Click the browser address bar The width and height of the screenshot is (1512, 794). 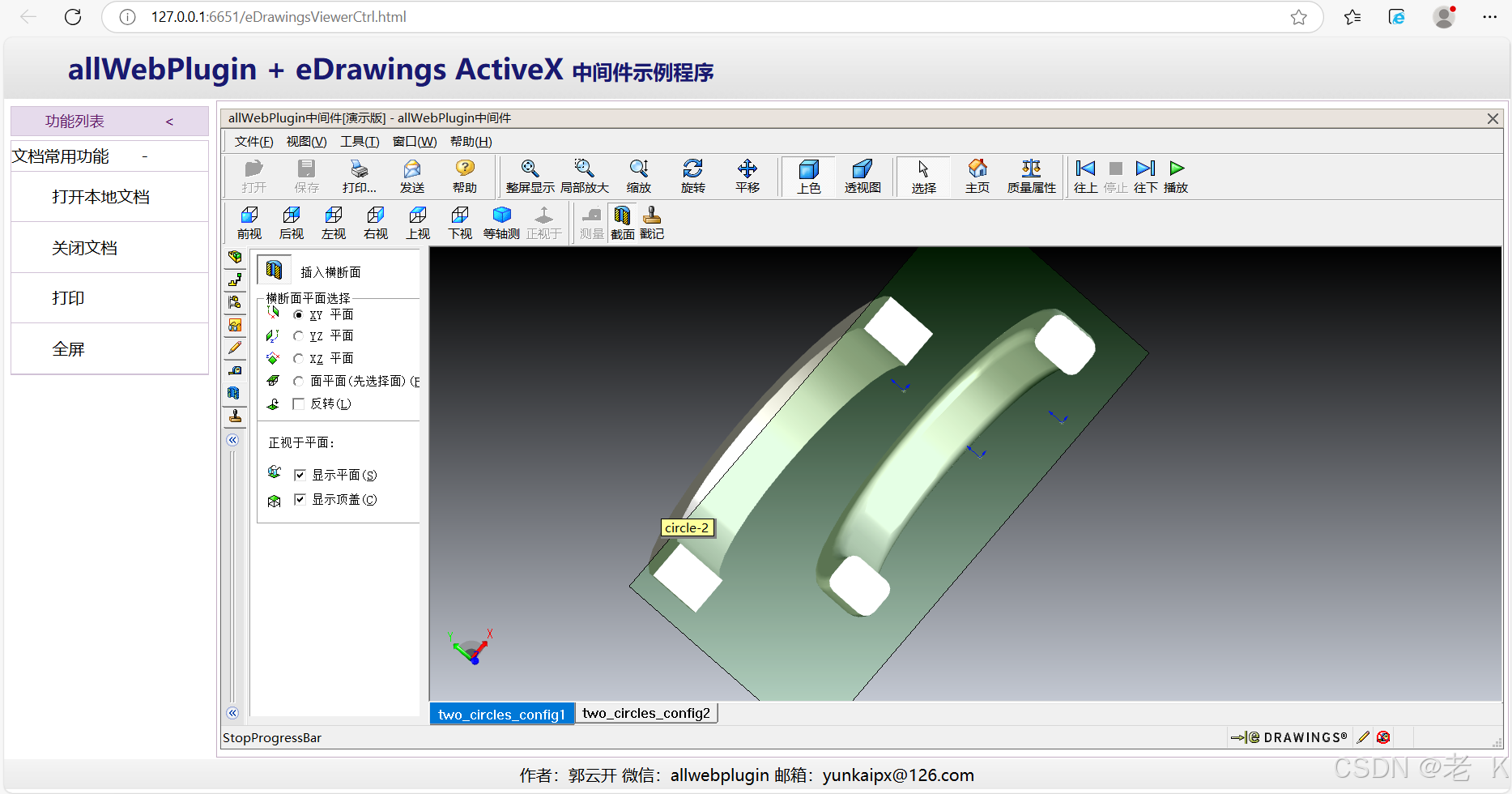[x=713, y=17]
